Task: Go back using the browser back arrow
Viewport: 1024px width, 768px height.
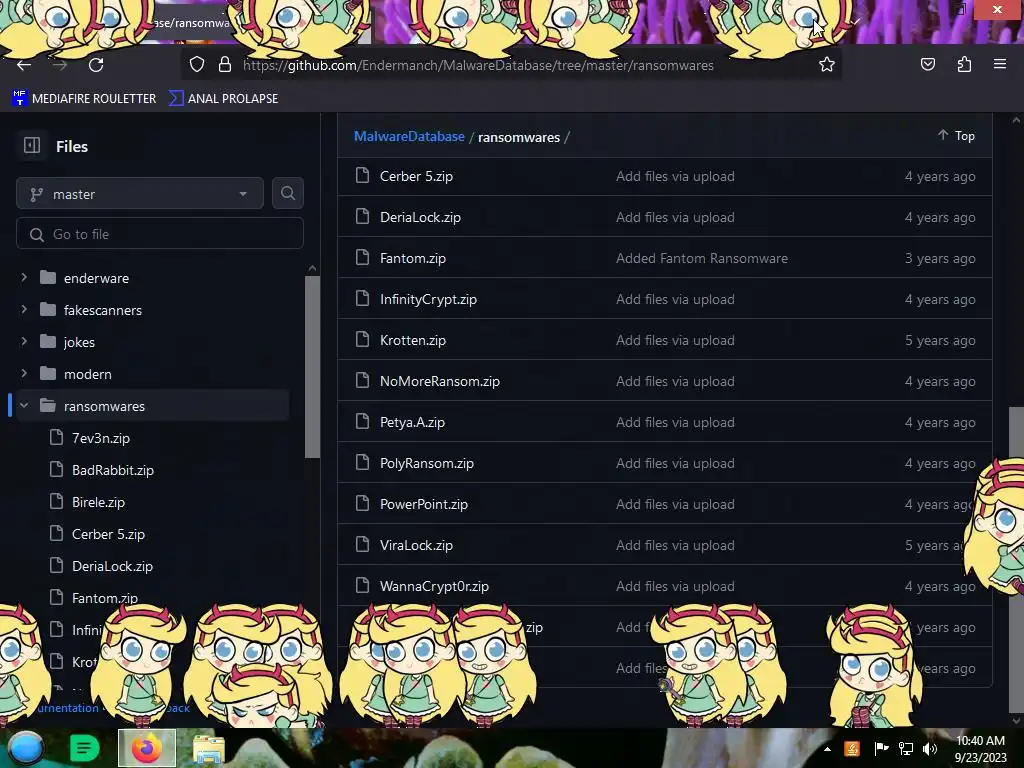Action: coord(24,65)
